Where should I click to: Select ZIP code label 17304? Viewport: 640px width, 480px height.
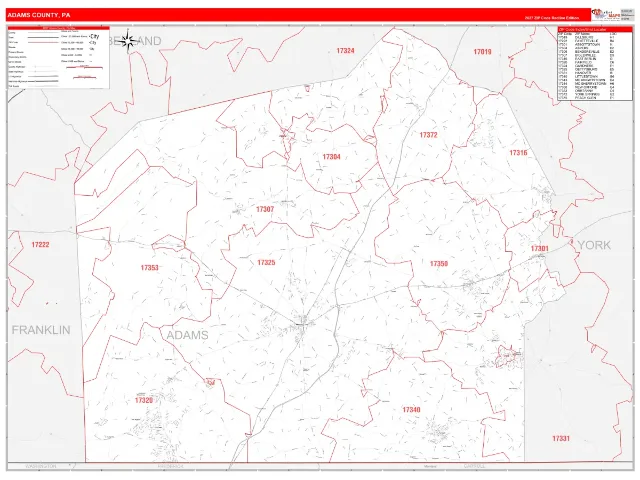(331, 157)
